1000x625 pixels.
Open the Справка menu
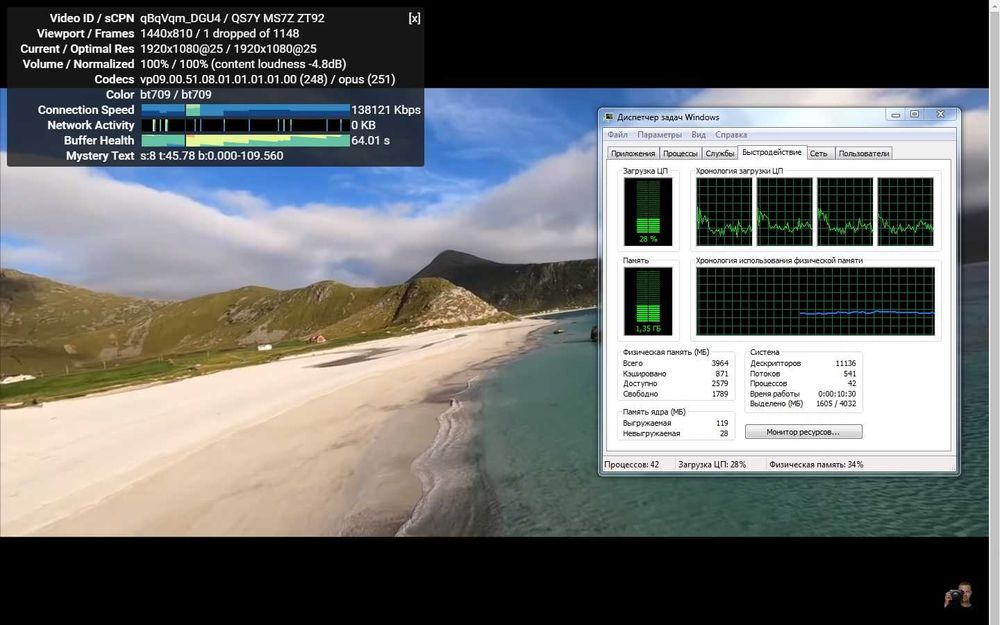click(731, 134)
